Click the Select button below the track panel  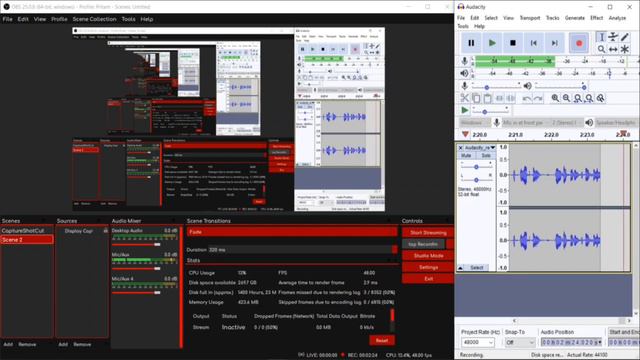pos(476,268)
